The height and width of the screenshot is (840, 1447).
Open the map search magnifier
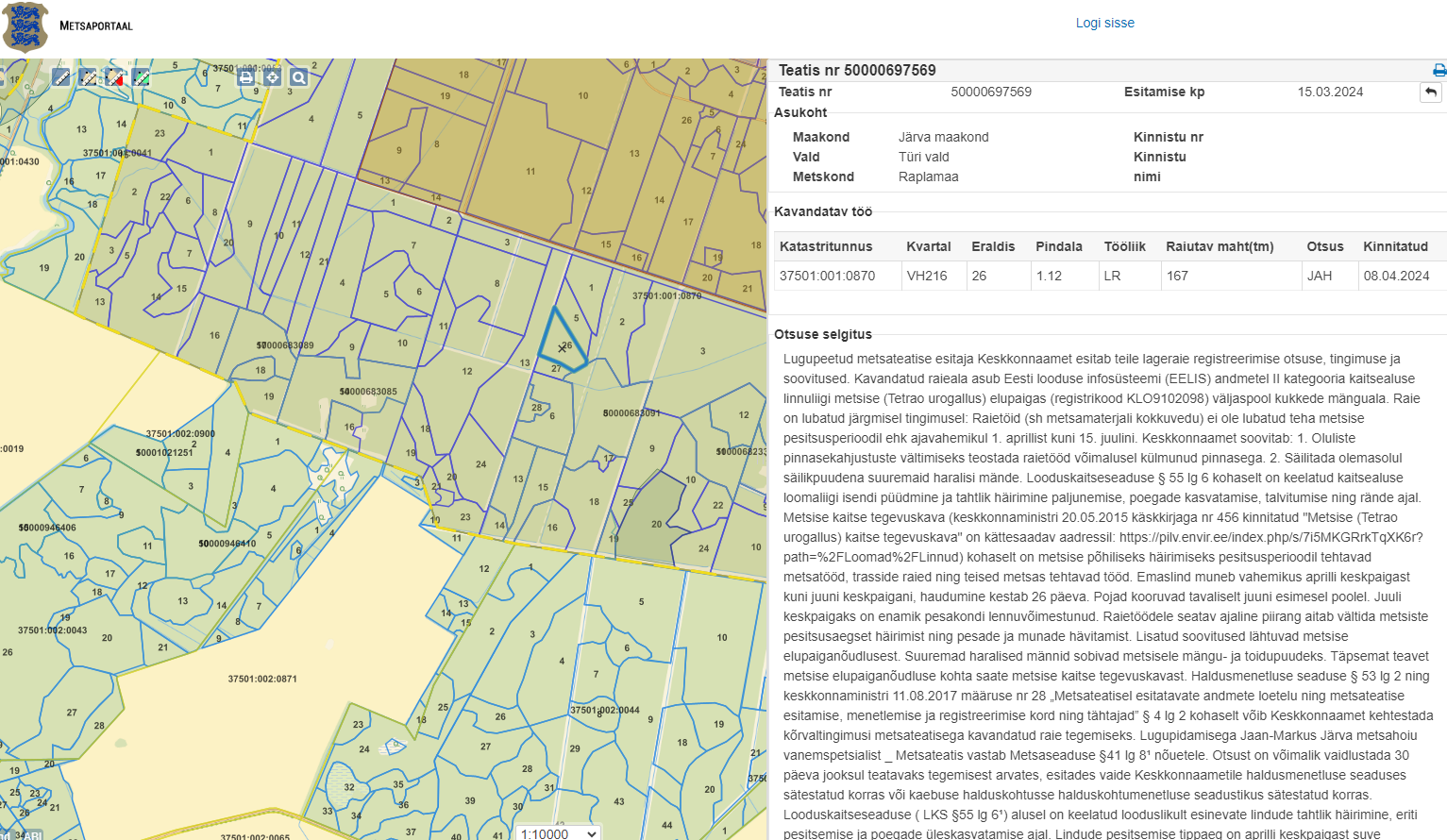click(x=298, y=77)
